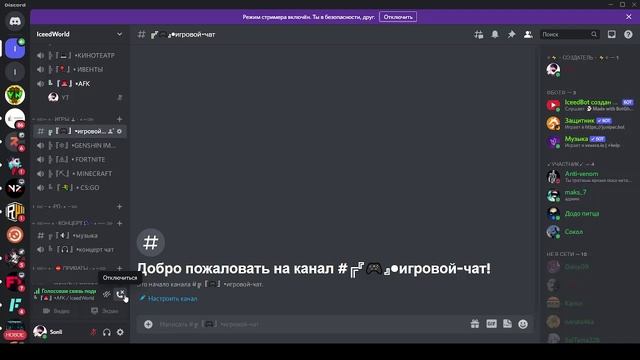Screen dimensions: 640x360
Task: Open the IceedBot member profile
Action: [590, 105]
